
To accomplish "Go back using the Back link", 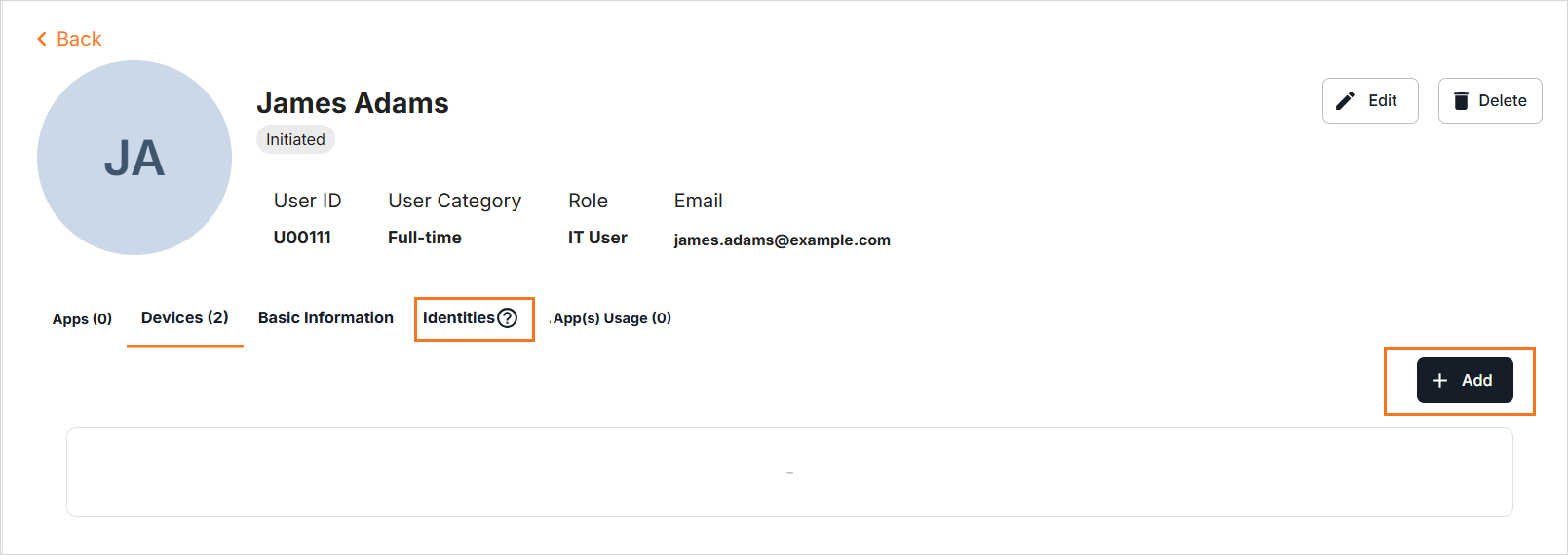I will pyautogui.click(x=79, y=39).
